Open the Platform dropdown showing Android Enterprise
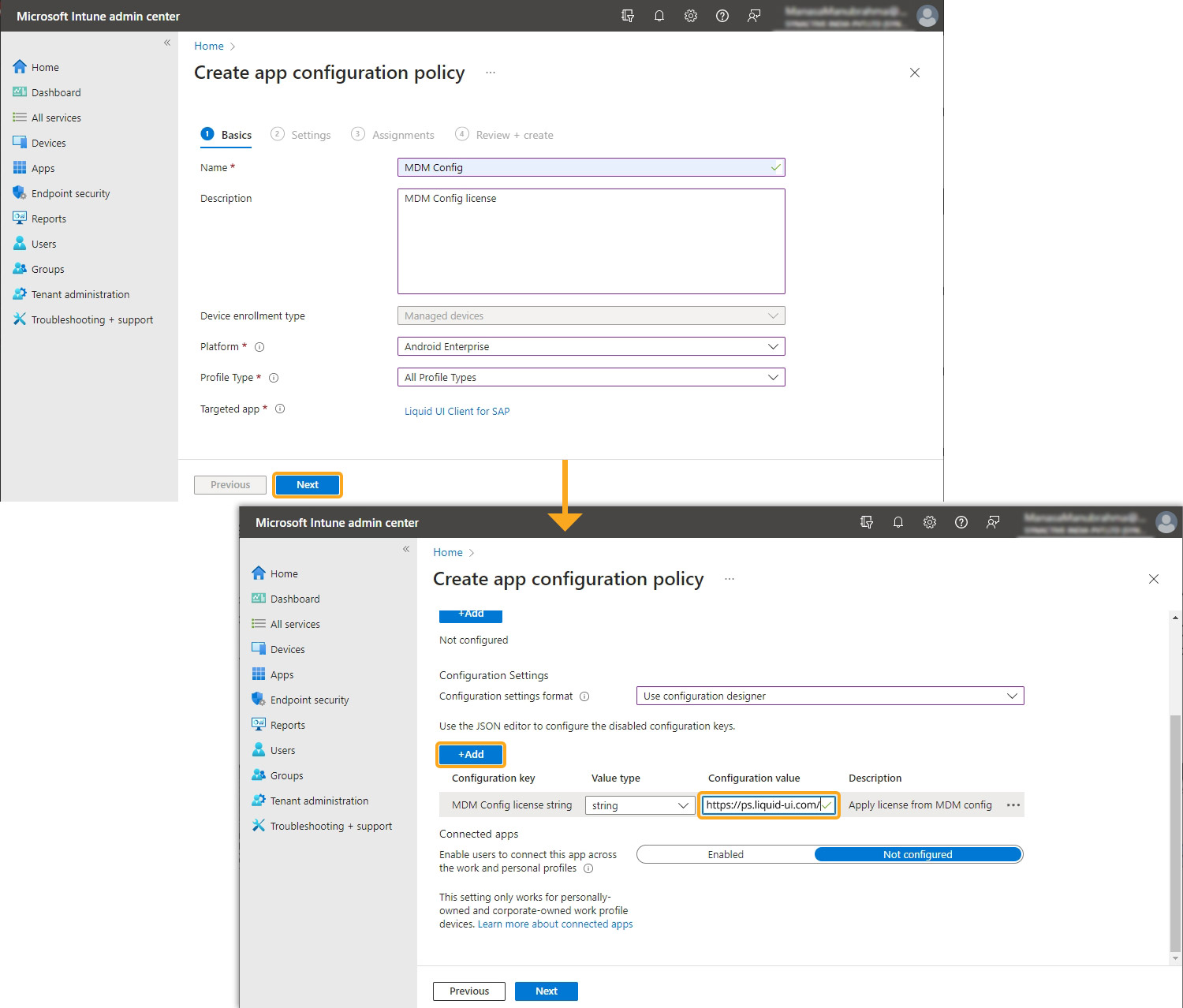 591,346
